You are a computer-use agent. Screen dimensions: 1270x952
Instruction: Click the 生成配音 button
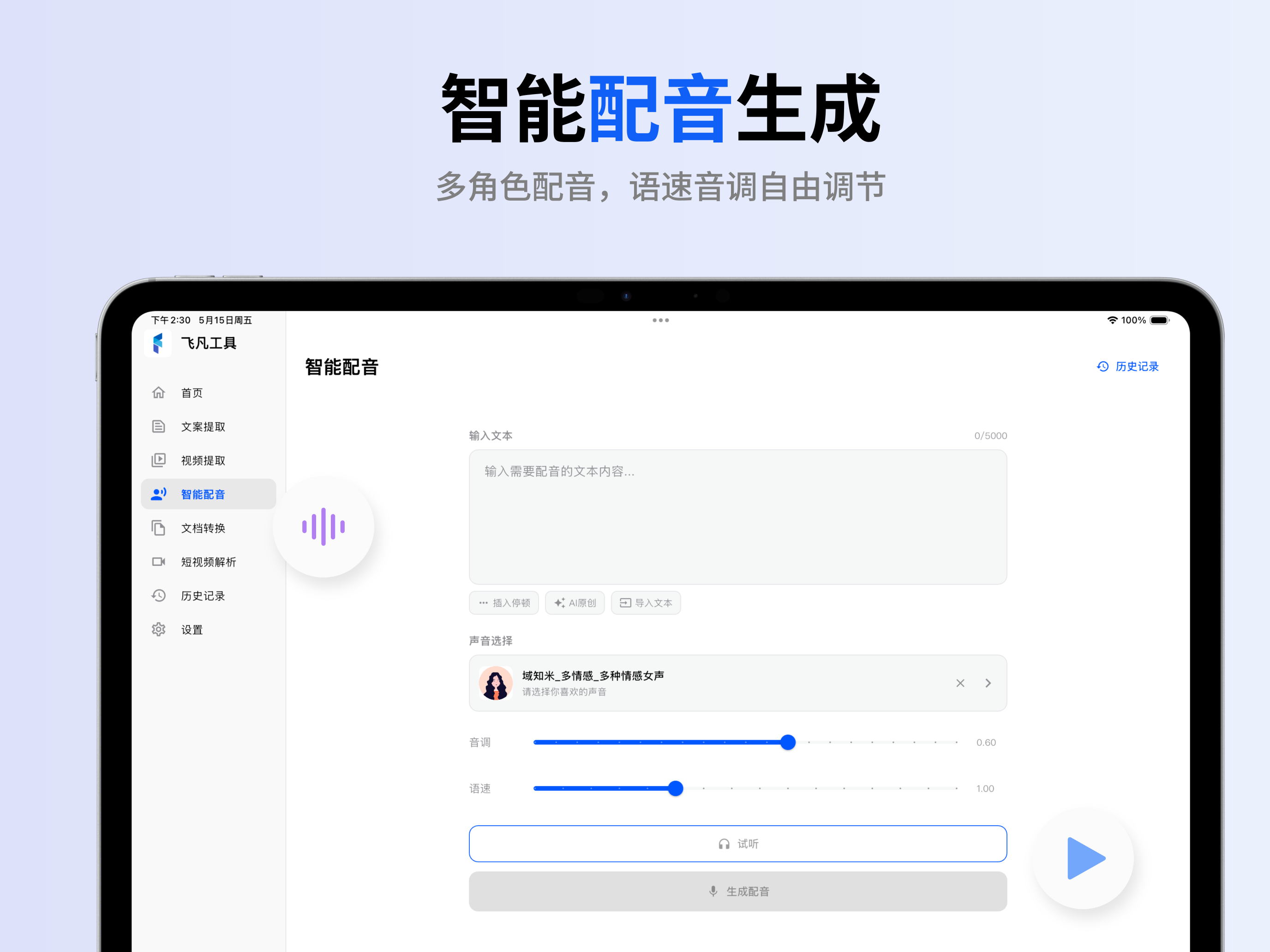coord(738,891)
